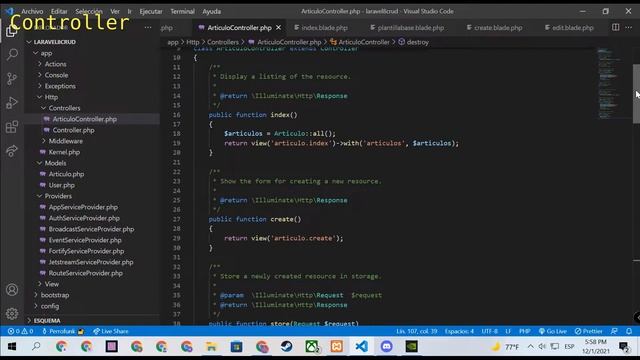
Task: Click Go Live in status bar
Action: (x=552, y=331)
